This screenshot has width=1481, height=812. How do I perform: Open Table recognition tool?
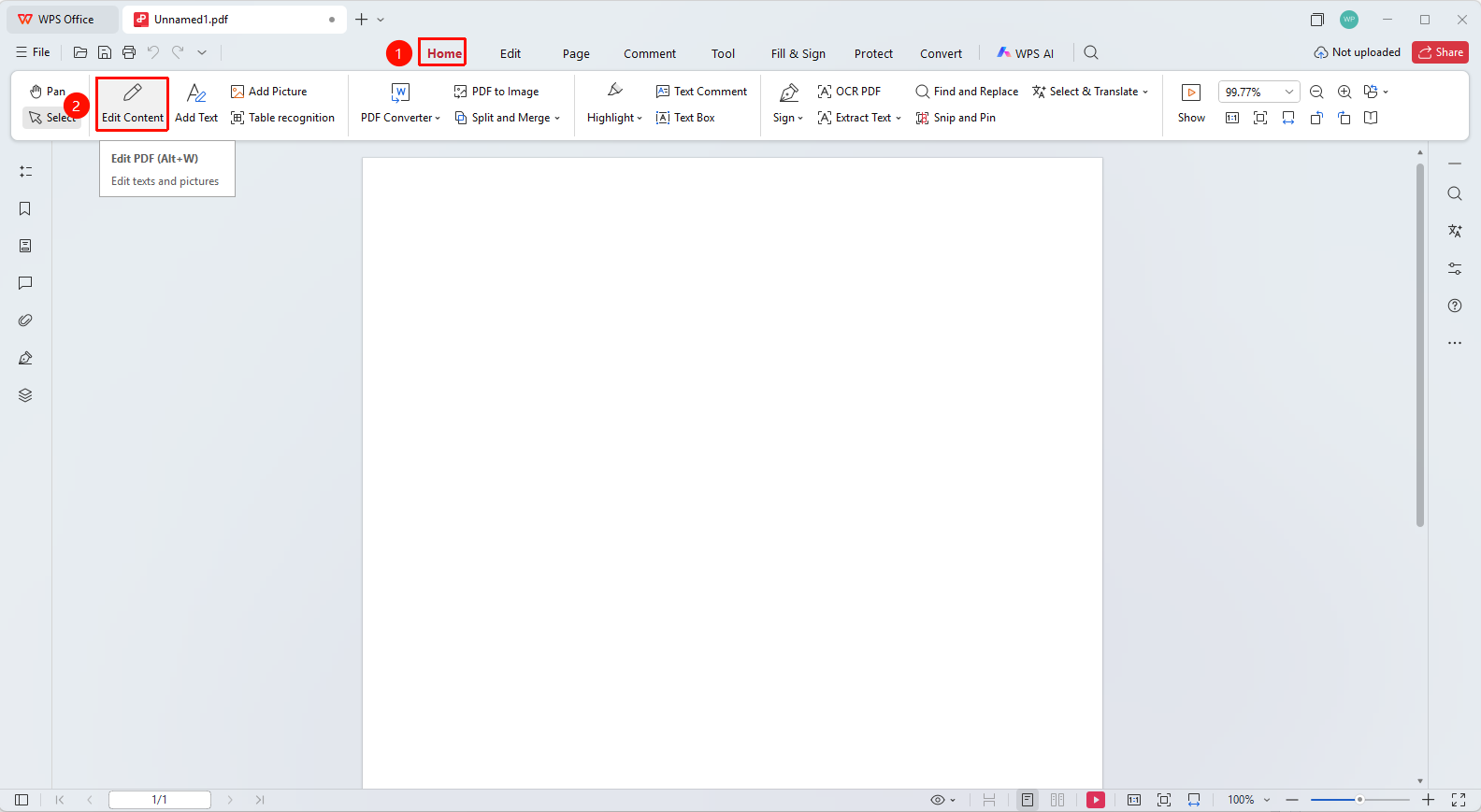[x=282, y=118]
